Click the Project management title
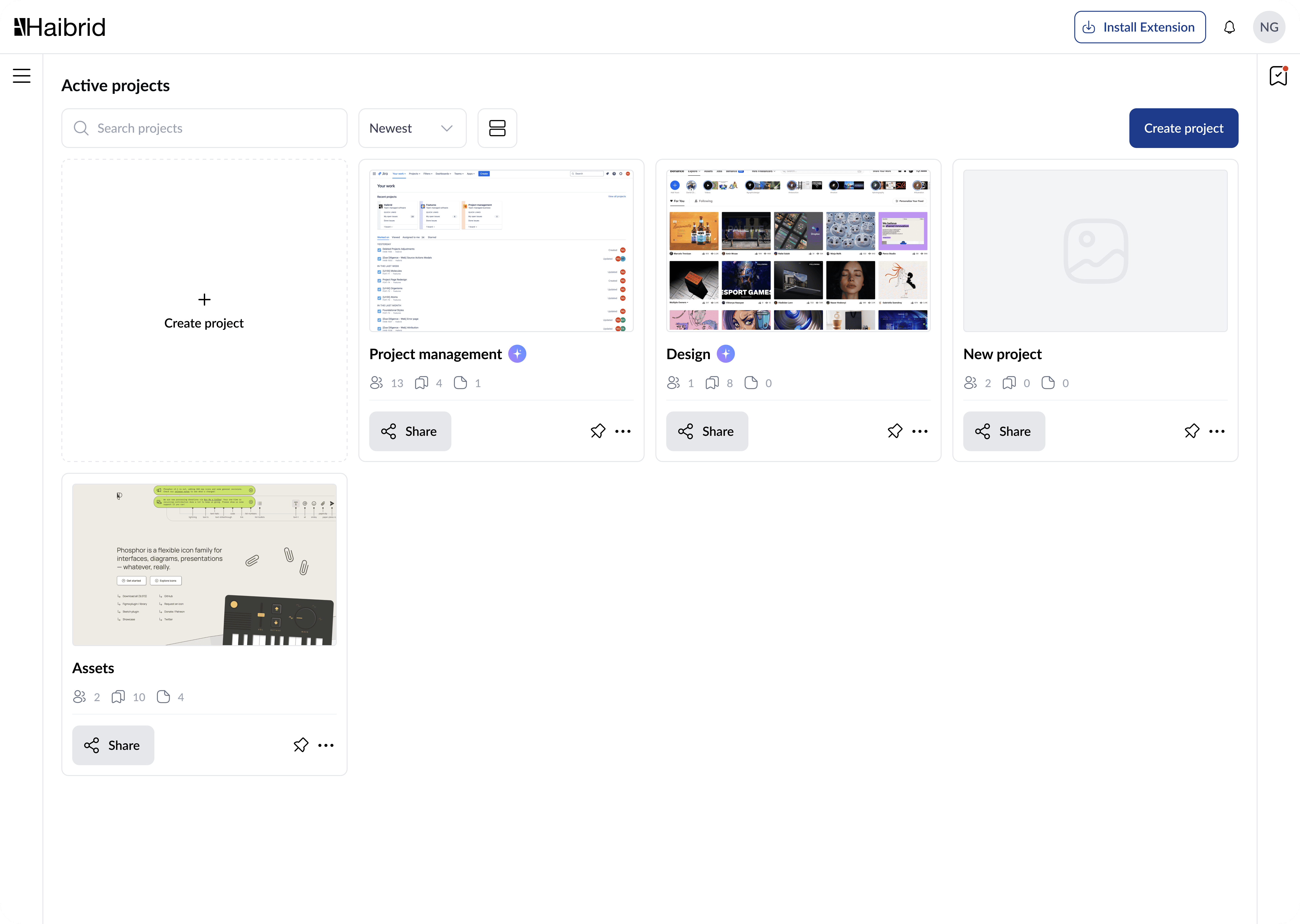 tap(435, 354)
